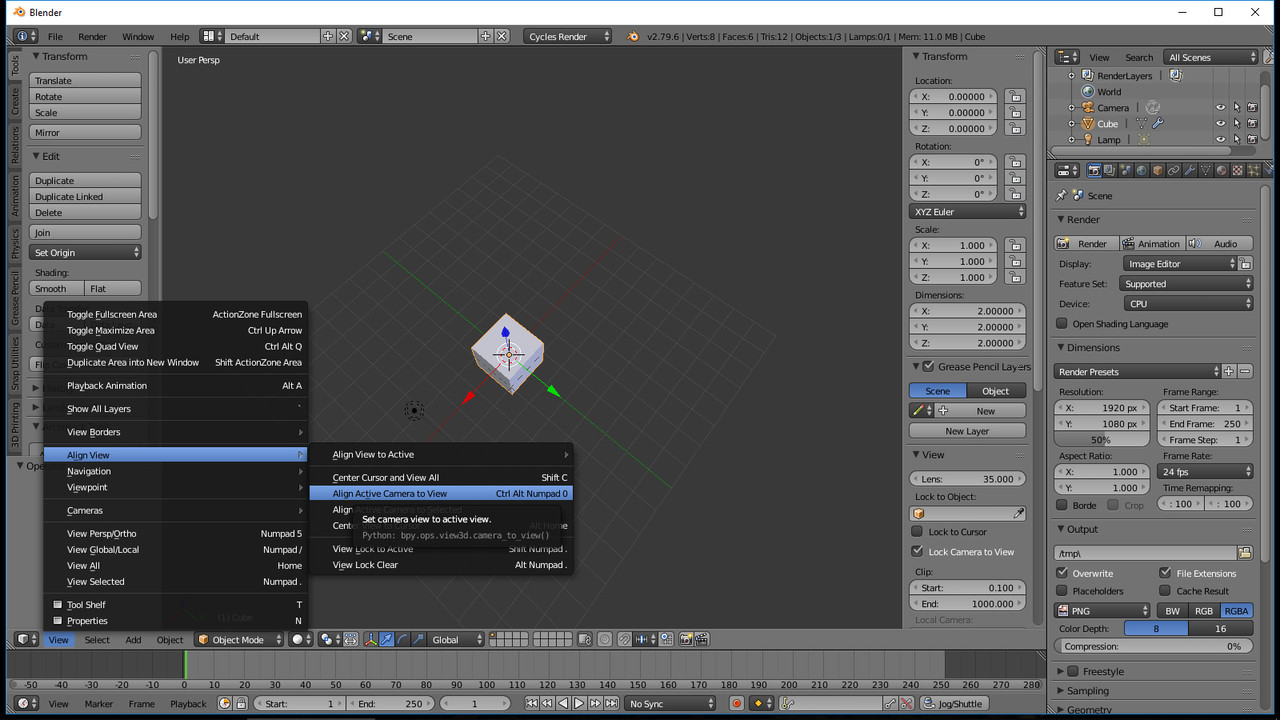Open the 24 fps frame rate dropdown
Viewport: 1280px width, 720px height.
tap(1206, 472)
